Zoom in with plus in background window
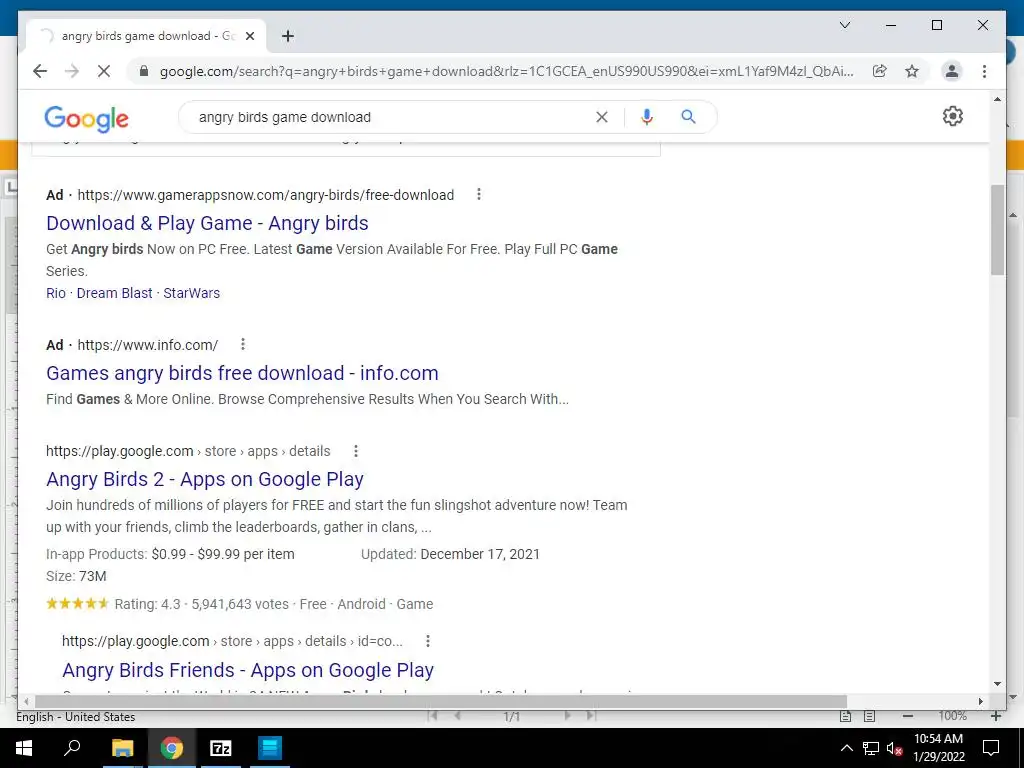Screen dimensions: 1024x768 click(x=995, y=716)
